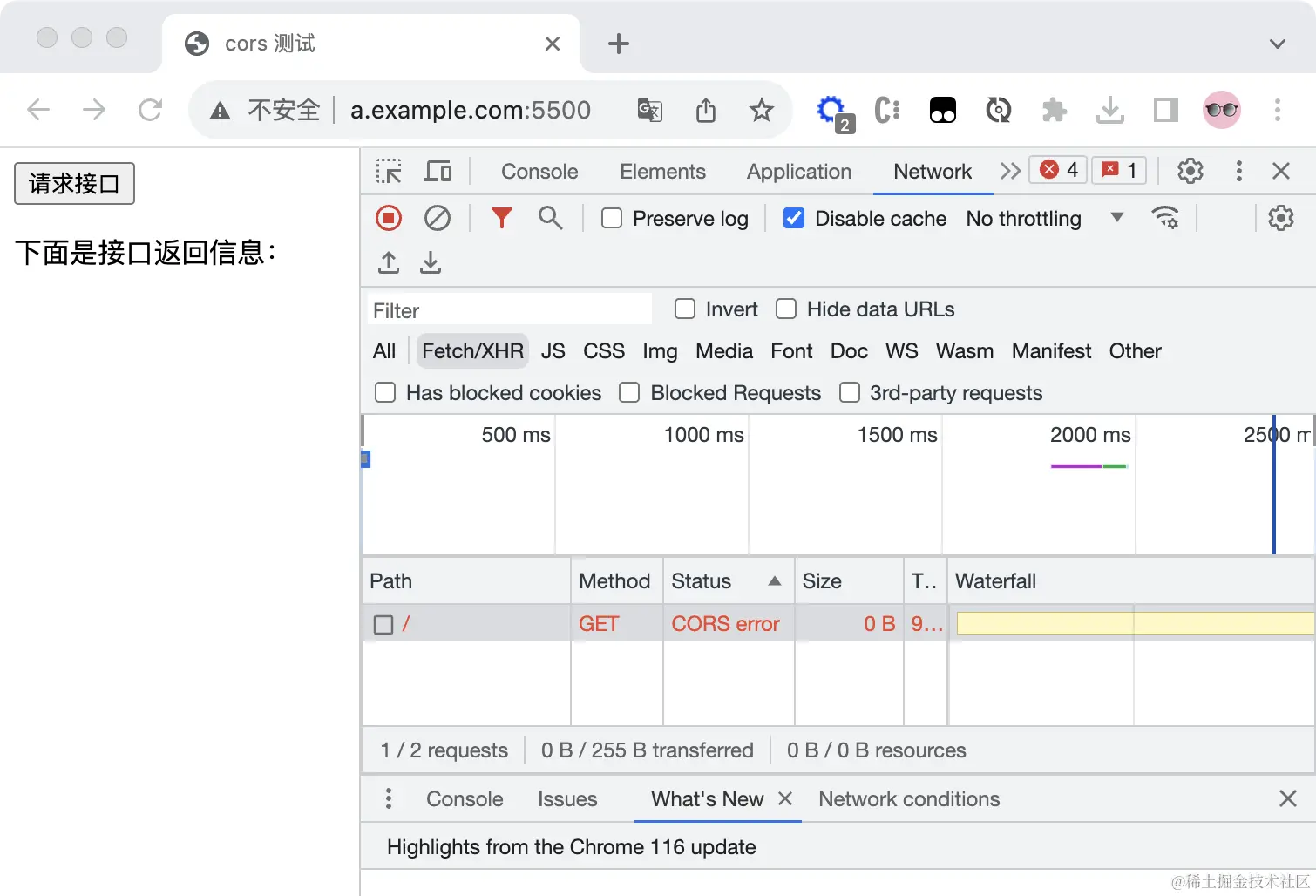The height and width of the screenshot is (896, 1316).
Task: Open Chrome three-dot menu
Action: [x=1278, y=110]
